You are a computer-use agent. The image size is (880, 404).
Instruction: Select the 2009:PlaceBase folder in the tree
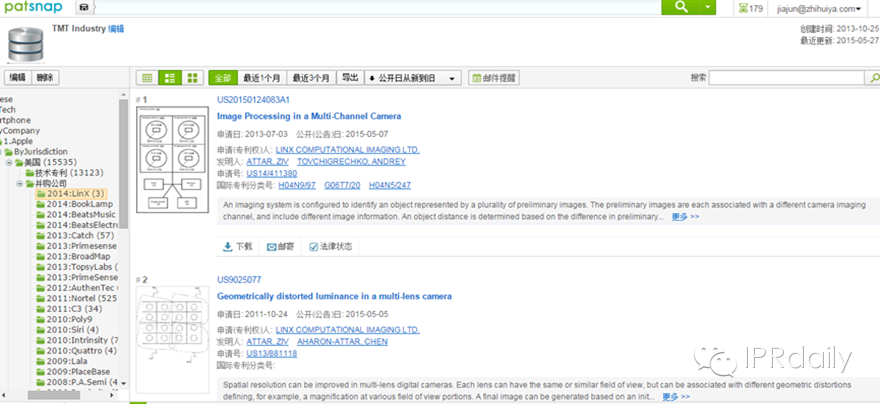(78, 371)
